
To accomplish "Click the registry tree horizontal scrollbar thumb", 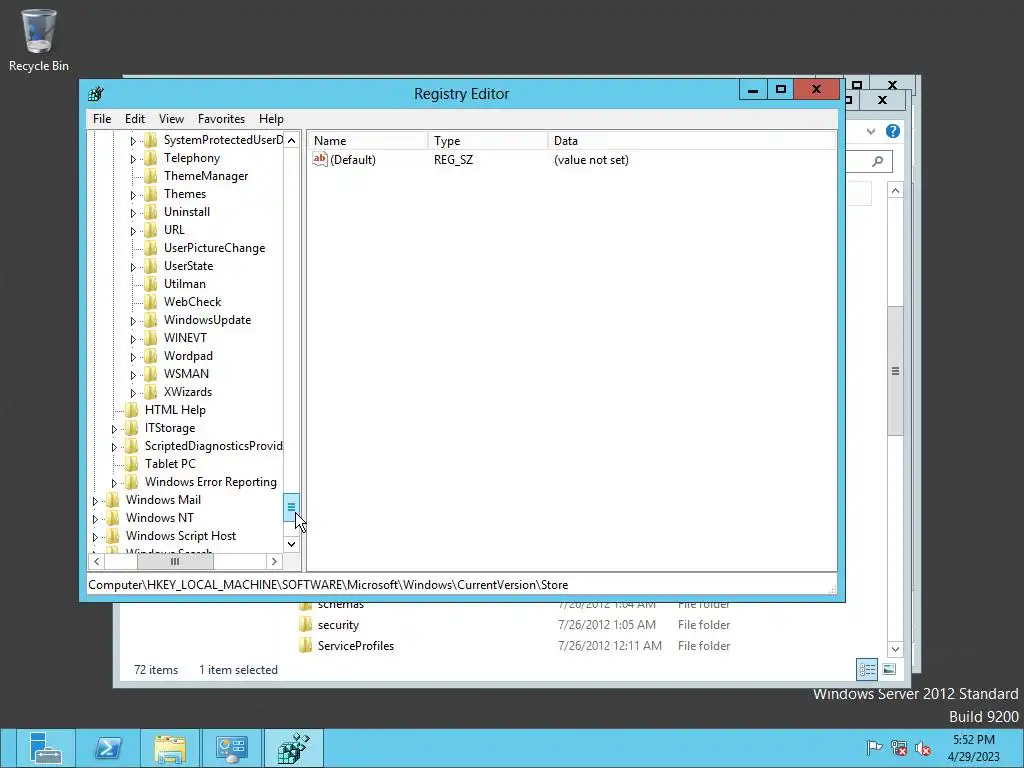I will pos(175,562).
